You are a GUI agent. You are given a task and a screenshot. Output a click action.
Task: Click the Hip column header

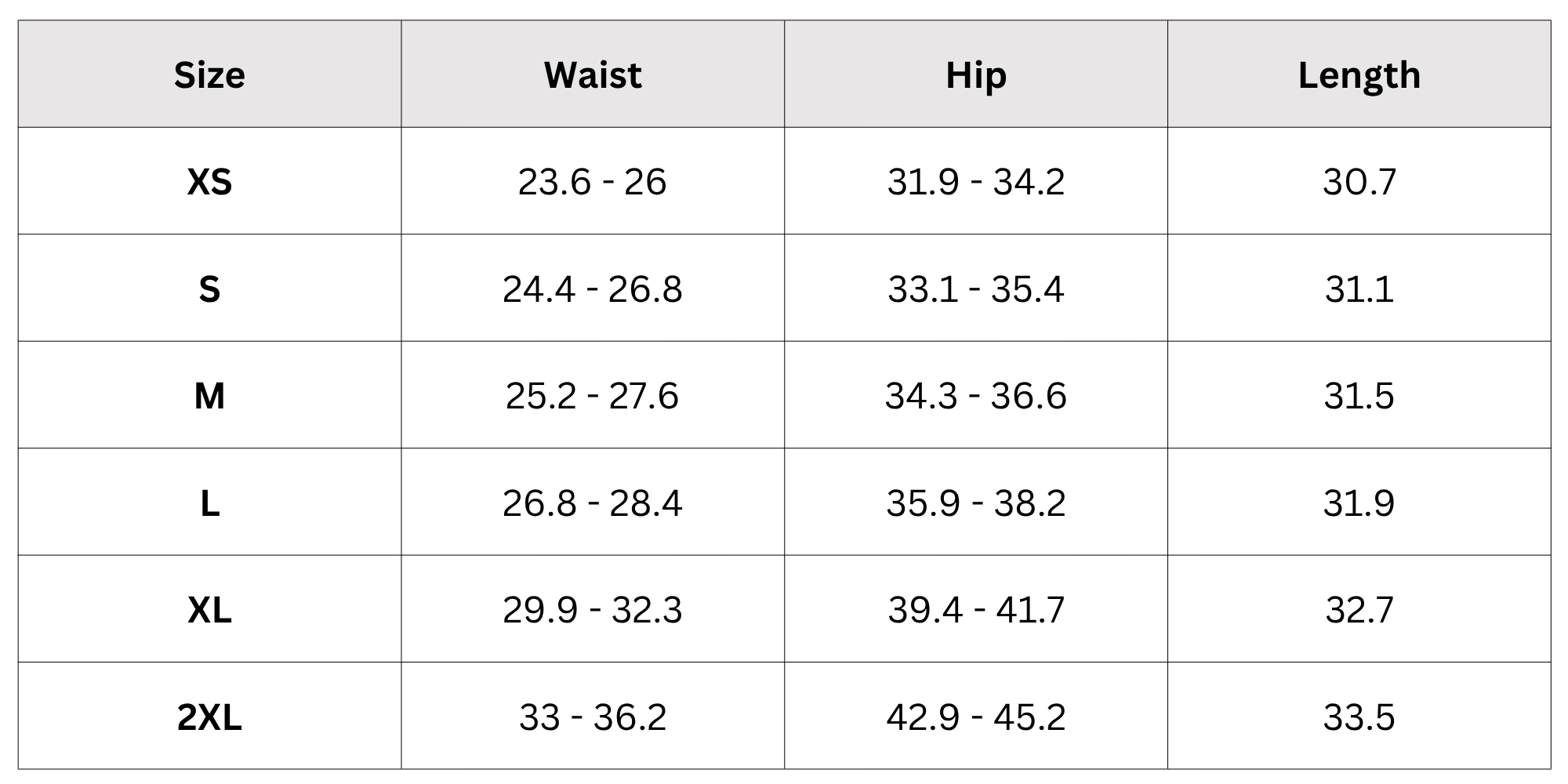pyautogui.click(x=976, y=75)
